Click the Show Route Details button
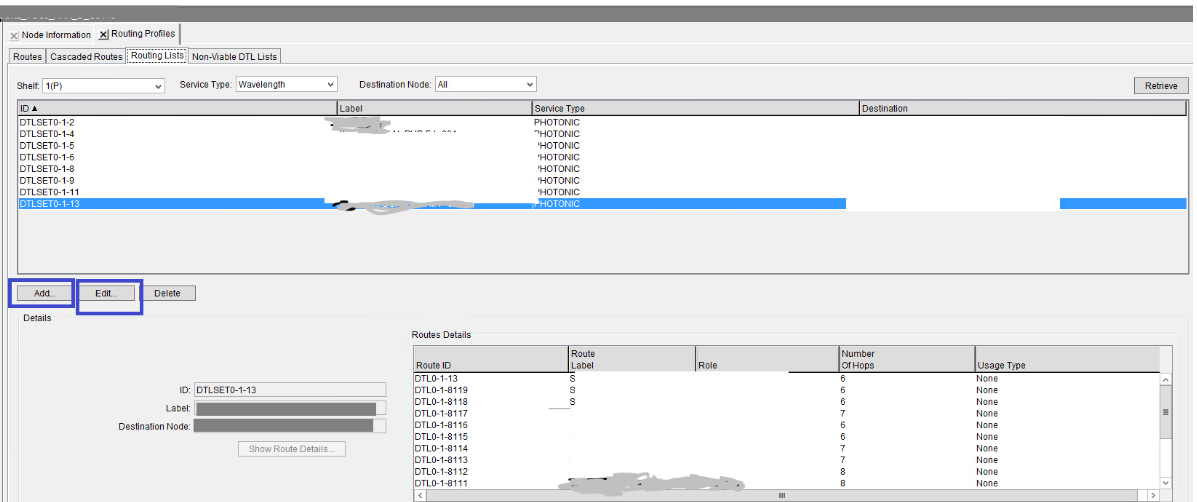 (x=292, y=449)
